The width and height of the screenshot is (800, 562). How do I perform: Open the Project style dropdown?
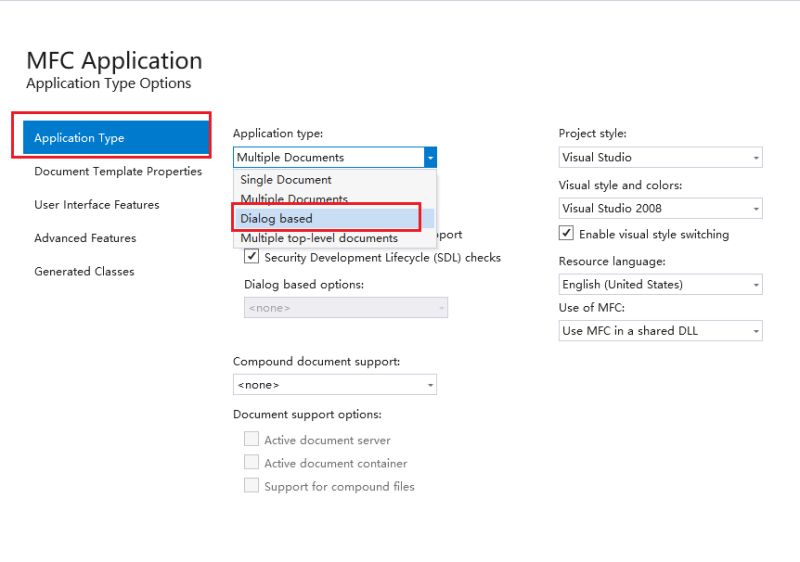coord(661,158)
